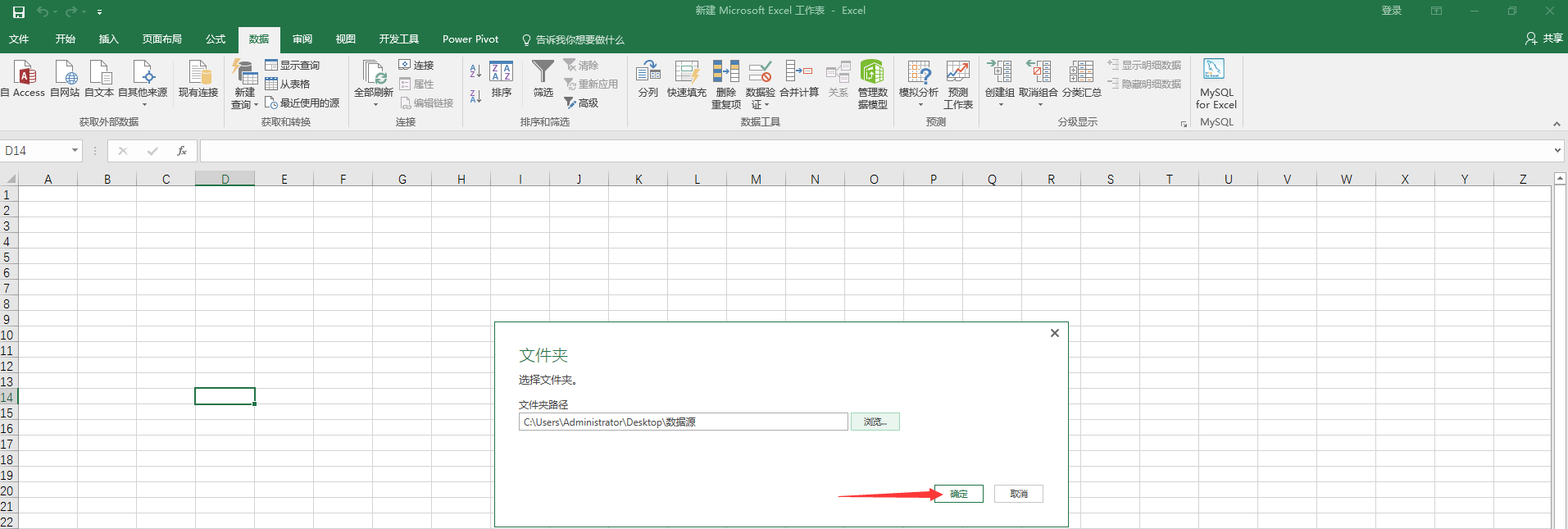
Task: Click Show Queries (显示查询)
Action: [x=293, y=65]
